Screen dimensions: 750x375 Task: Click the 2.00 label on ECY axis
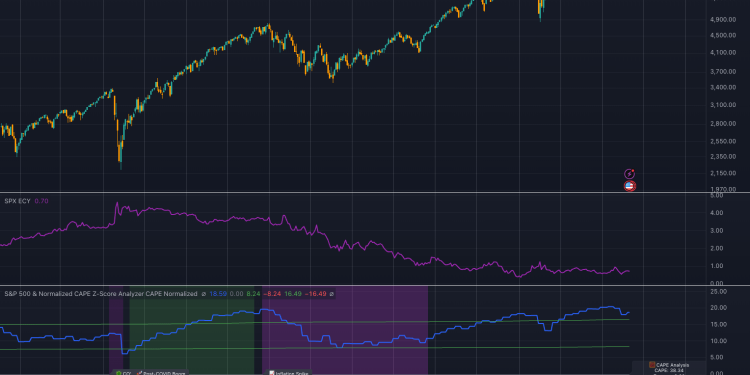tap(717, 248)
